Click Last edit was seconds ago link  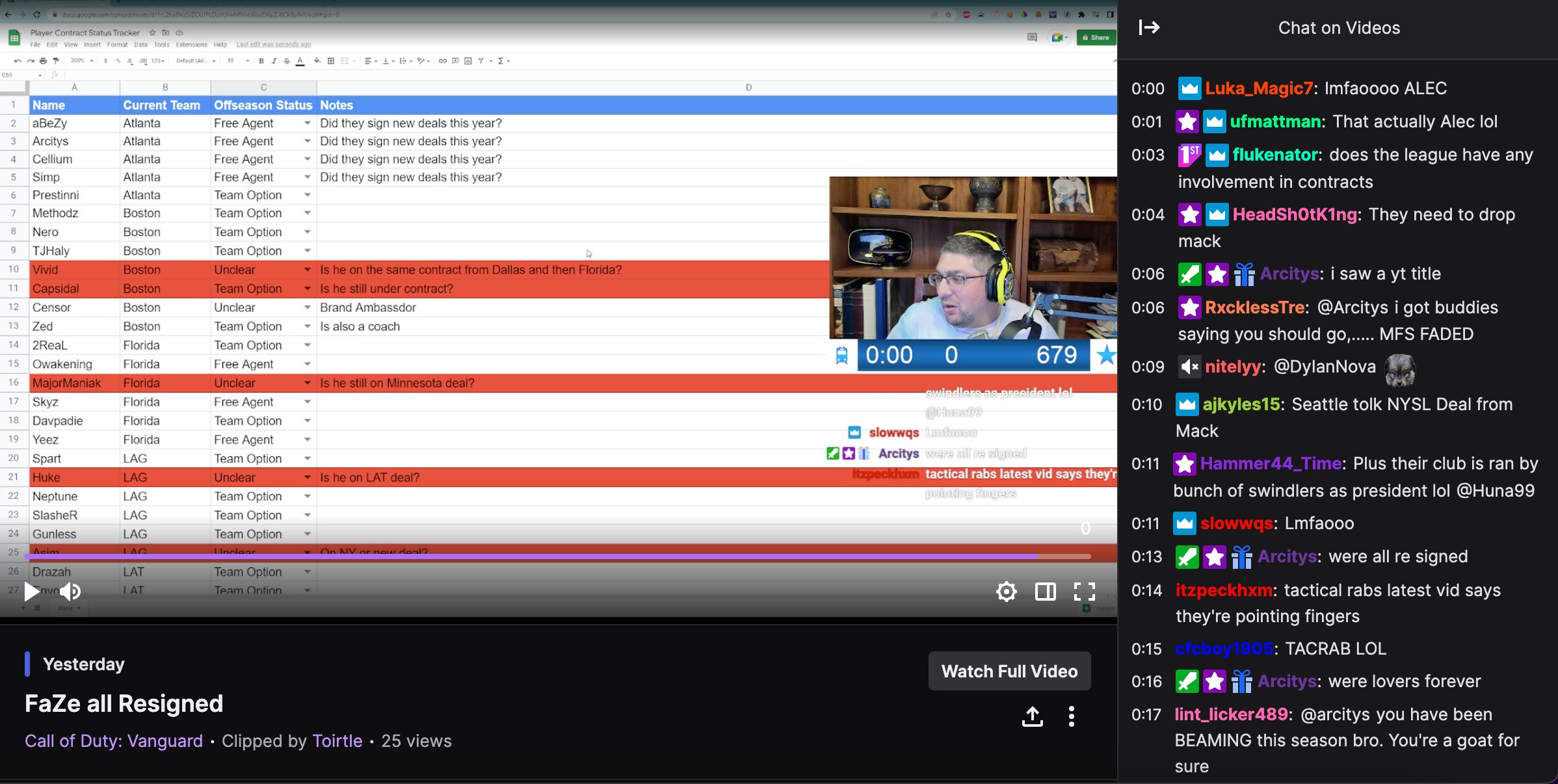[274, 45]
